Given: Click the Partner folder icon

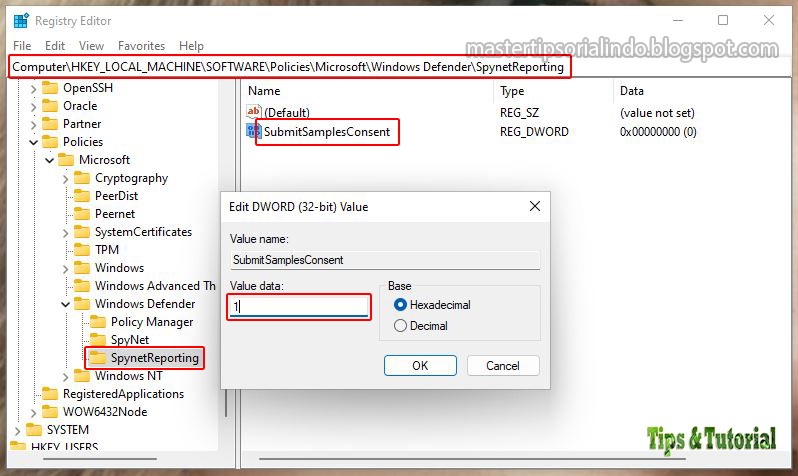Looking at the screenshot, I should point(49,124).
